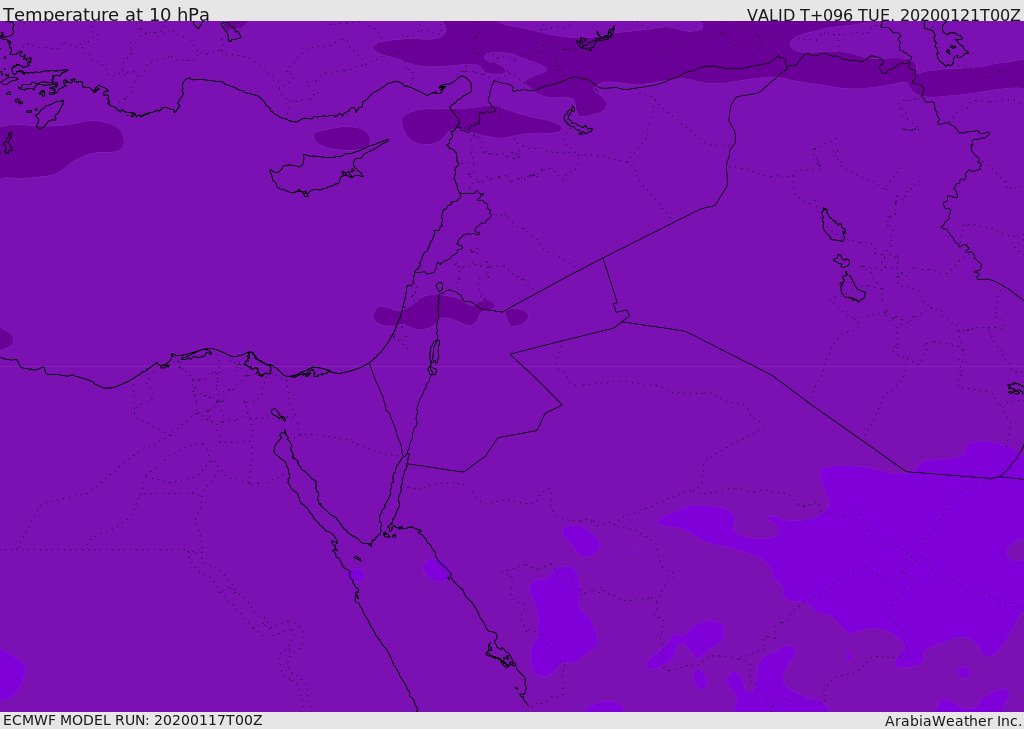1024x729 pixels.
Task: Click the 'Temperature at 10 hPa' title text
Action: click(106, 13)
